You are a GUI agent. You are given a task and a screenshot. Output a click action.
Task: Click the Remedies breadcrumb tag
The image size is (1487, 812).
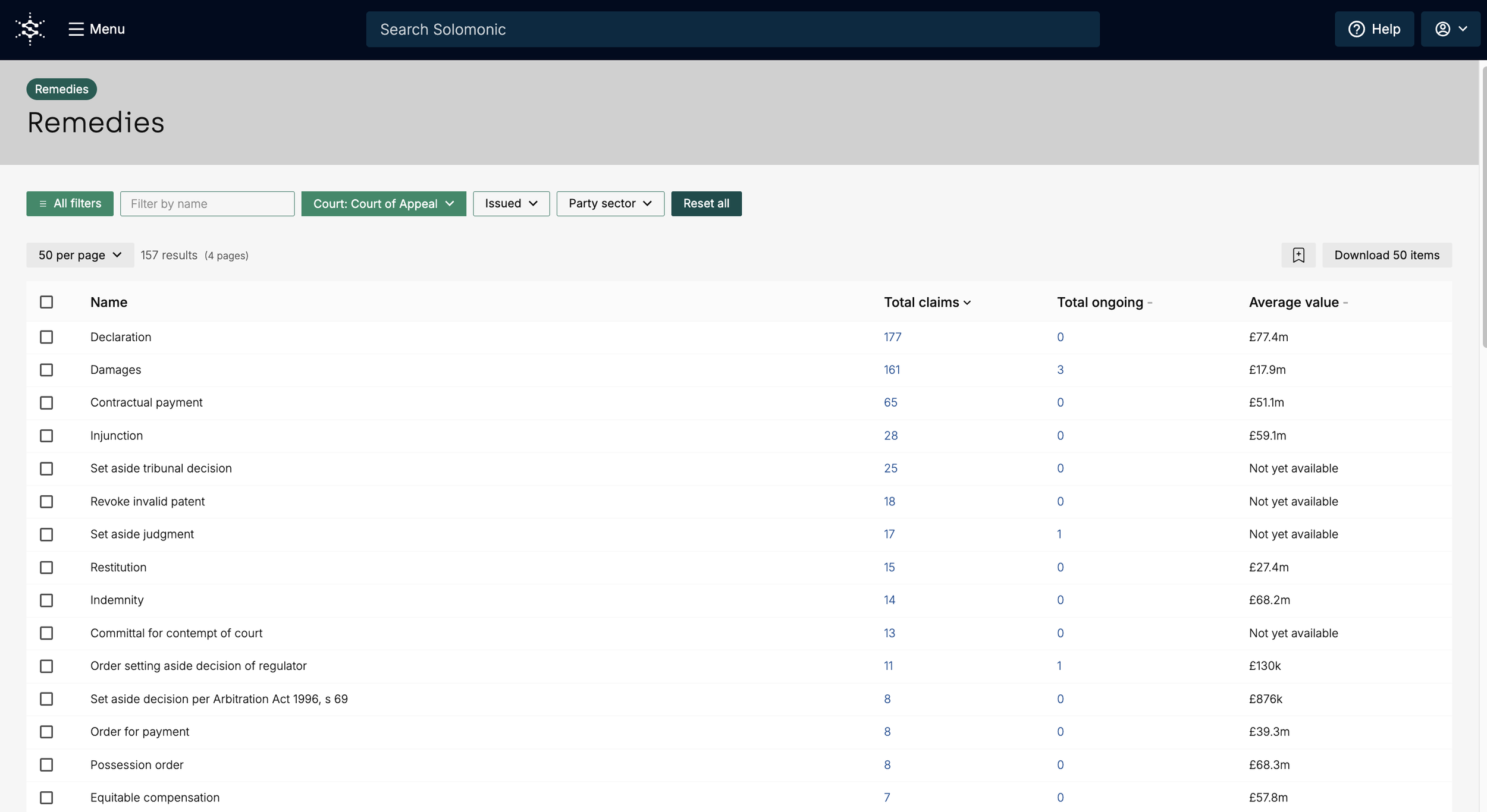pos(61,89)
